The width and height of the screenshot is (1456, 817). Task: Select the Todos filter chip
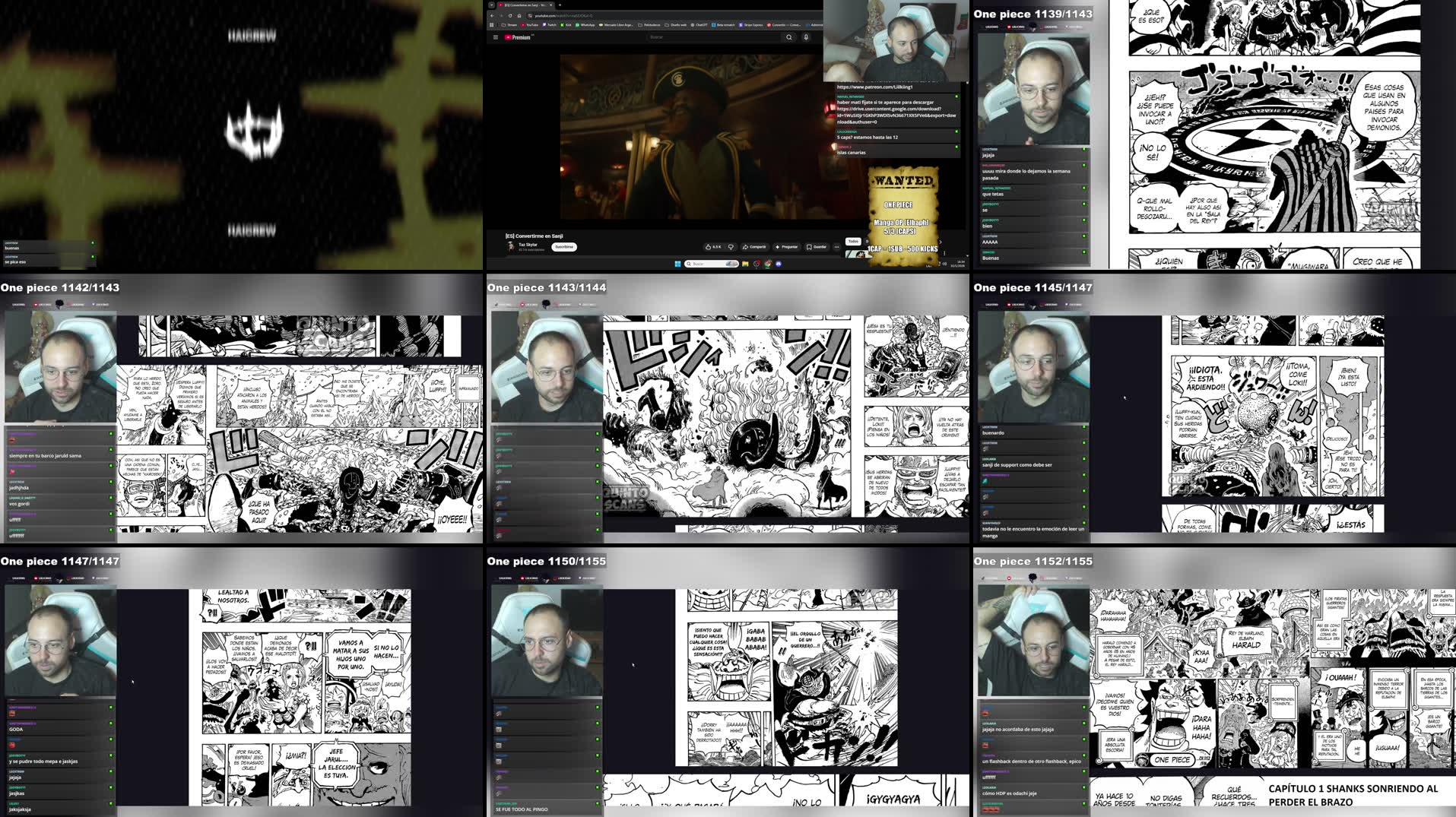855,241
